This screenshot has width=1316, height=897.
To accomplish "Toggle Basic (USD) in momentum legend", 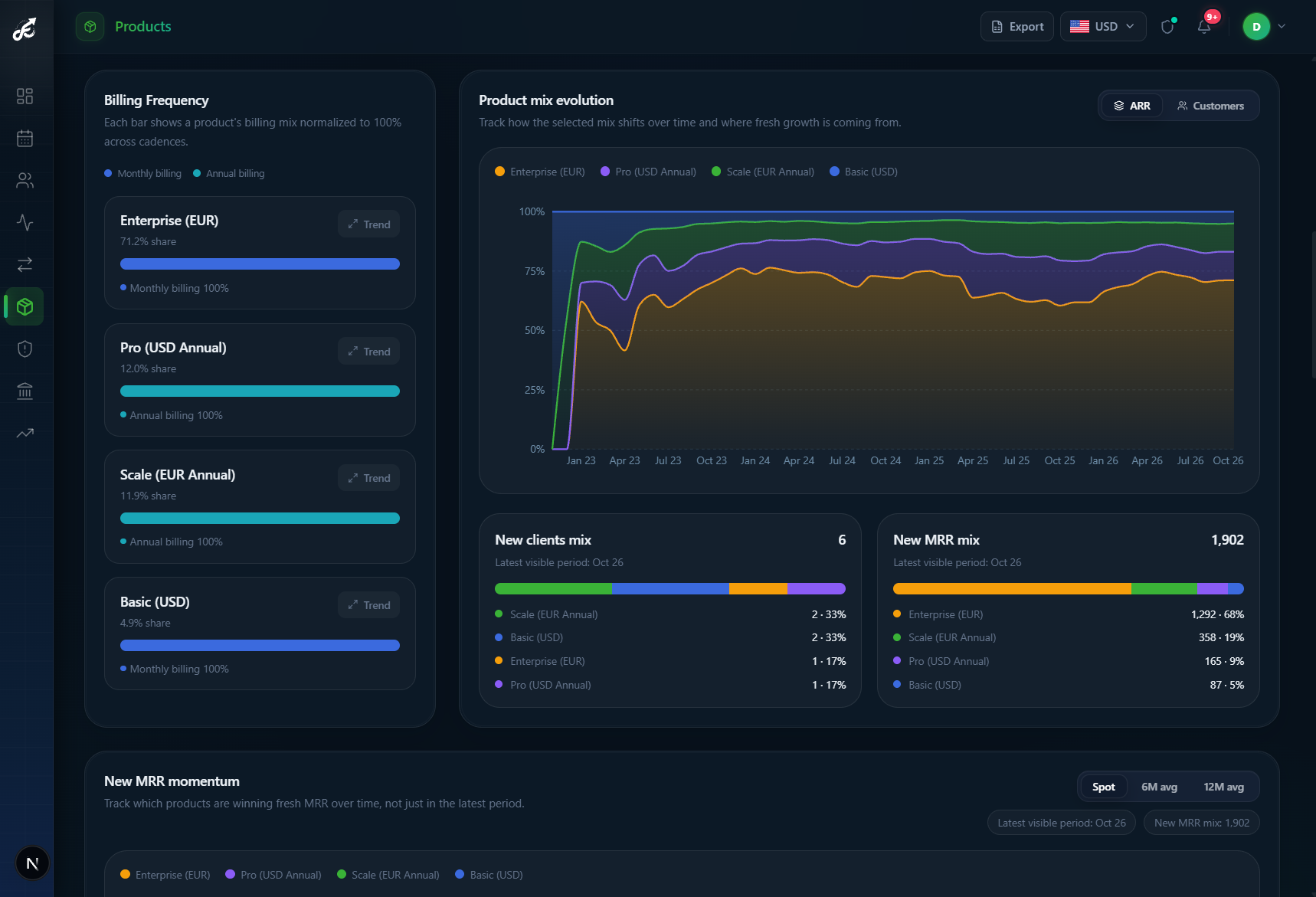I will coord(489,875).
